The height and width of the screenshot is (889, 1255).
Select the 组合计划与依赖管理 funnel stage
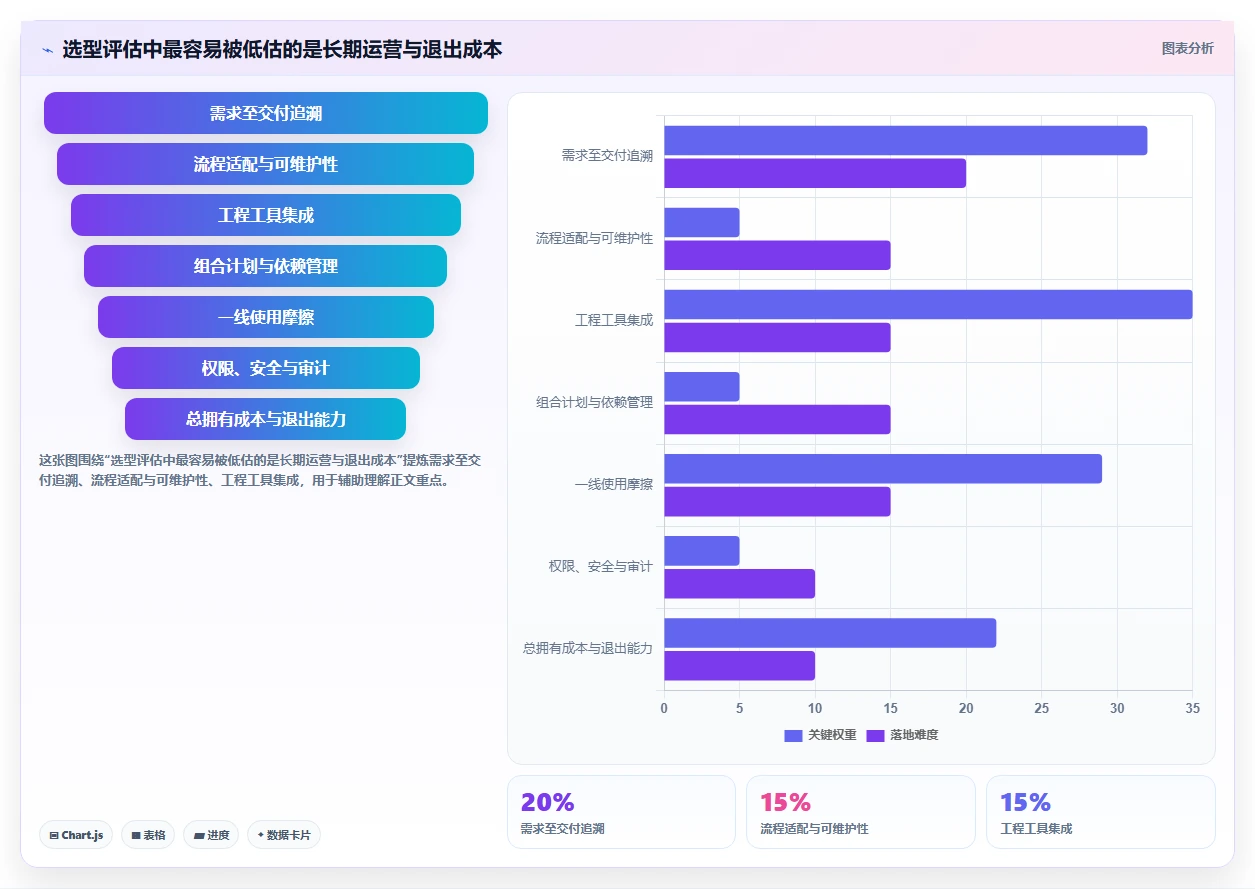click(265, 266)
